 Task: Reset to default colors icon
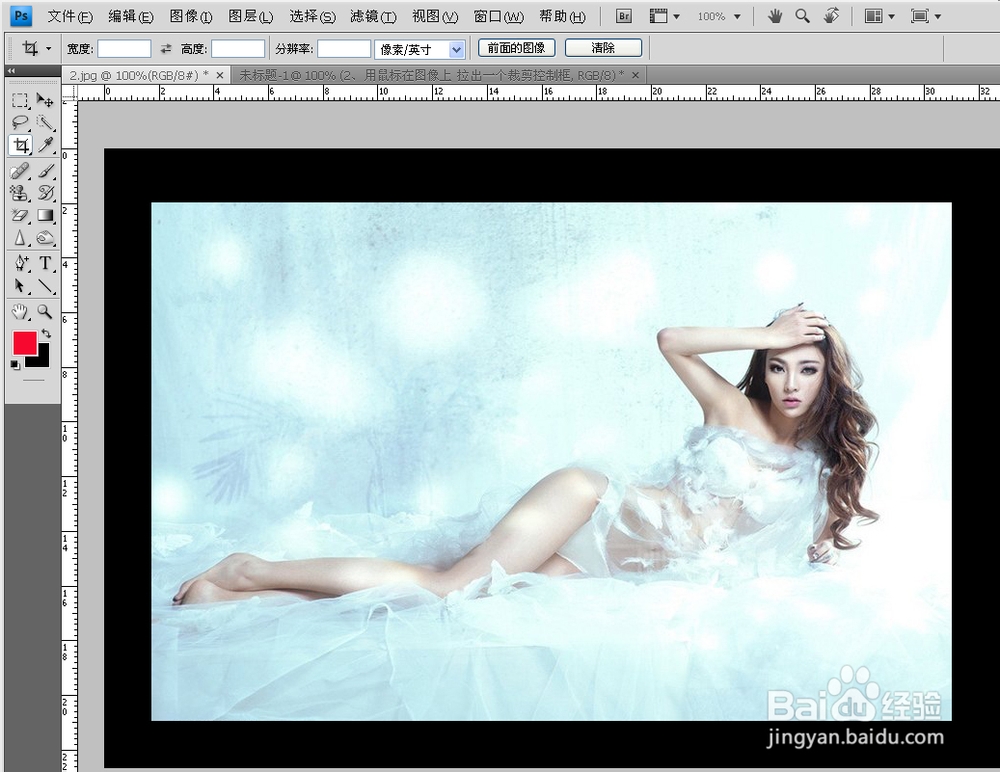pyautogui.click(x=15, y=364)
